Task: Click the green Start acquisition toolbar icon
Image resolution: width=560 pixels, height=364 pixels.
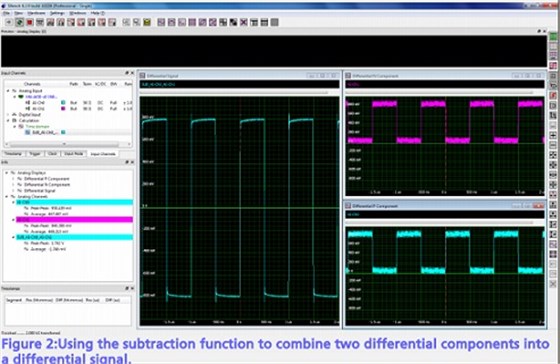Action: 20,22
